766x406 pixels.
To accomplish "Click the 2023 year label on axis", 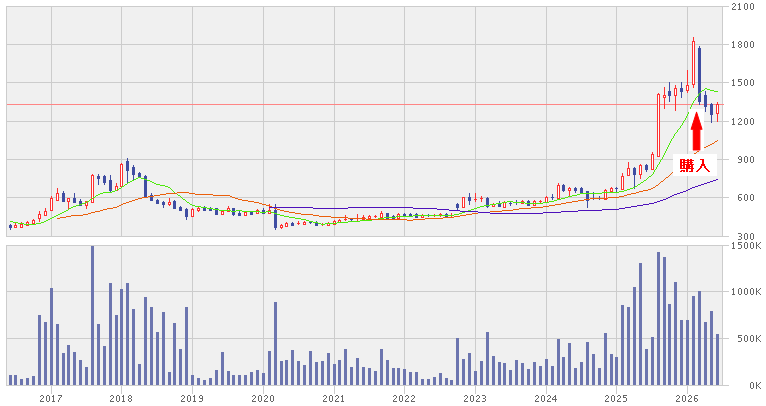I will click(x=475, y=398).
